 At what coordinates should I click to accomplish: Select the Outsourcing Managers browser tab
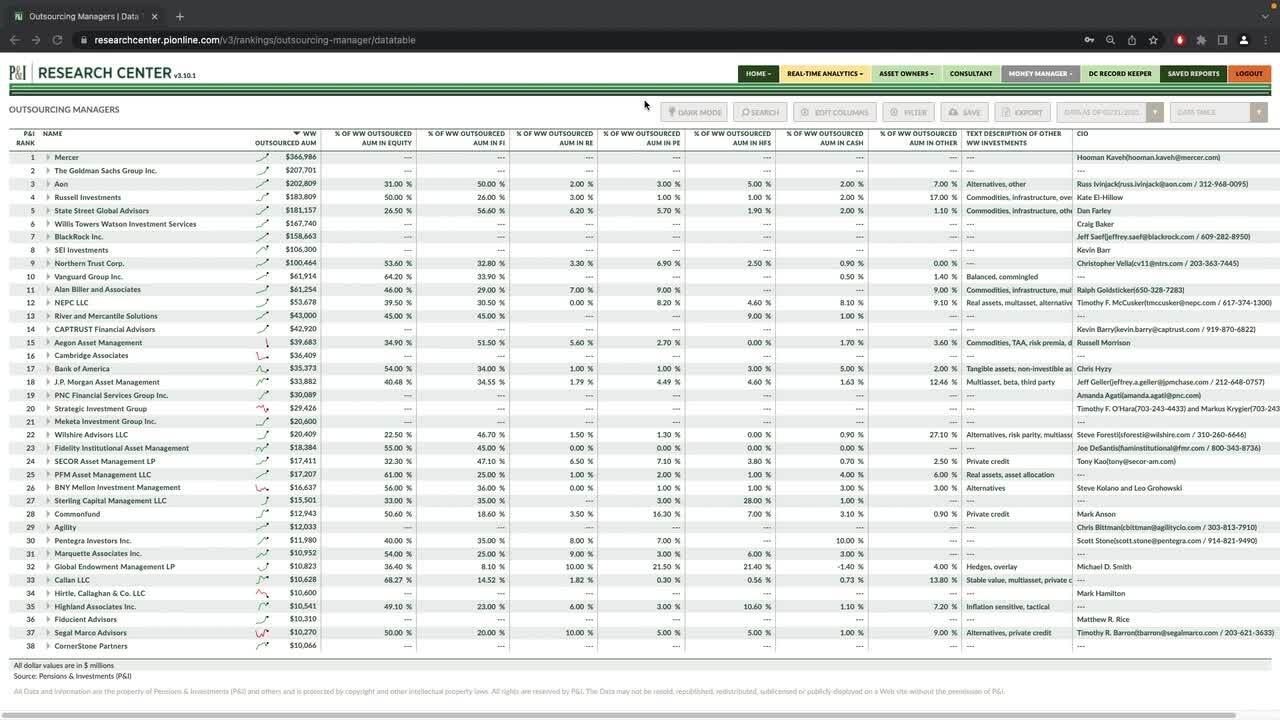[x=84, y=16]
